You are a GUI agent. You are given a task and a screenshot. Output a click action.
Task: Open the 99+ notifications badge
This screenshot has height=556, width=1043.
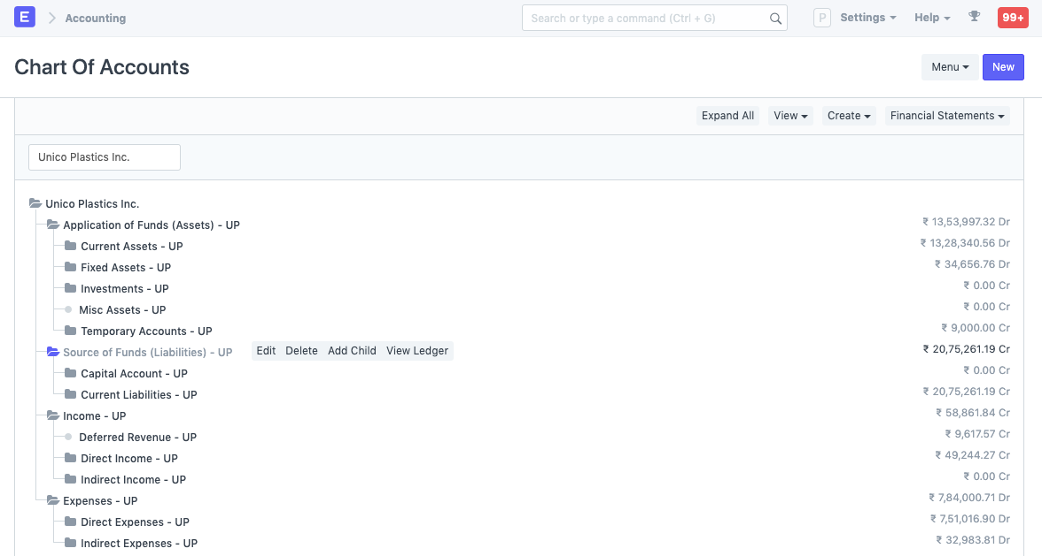tap(1012, 18)
